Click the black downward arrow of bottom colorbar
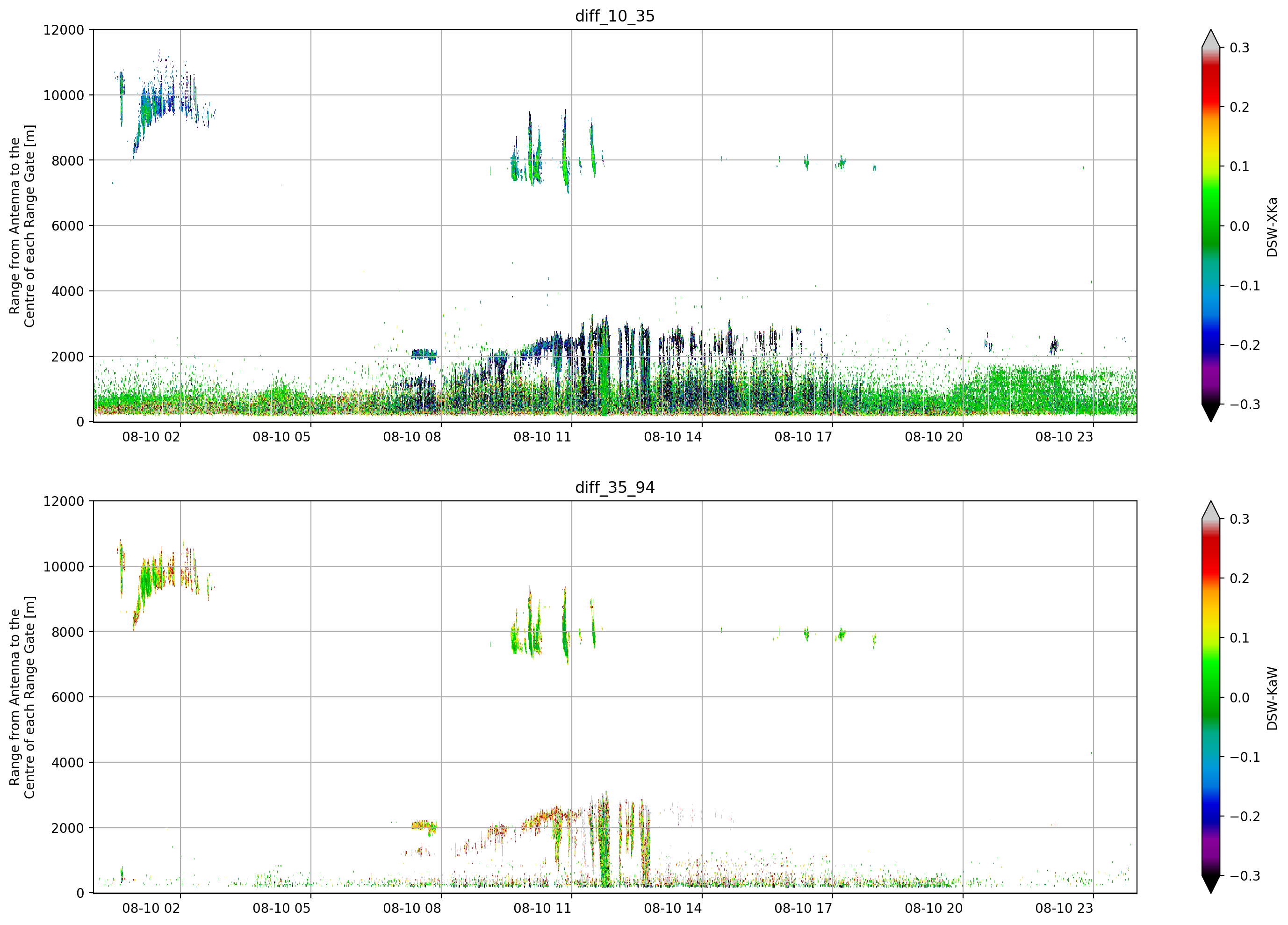The height and width of the screenshot is (925, 1288). point(1211,884)
